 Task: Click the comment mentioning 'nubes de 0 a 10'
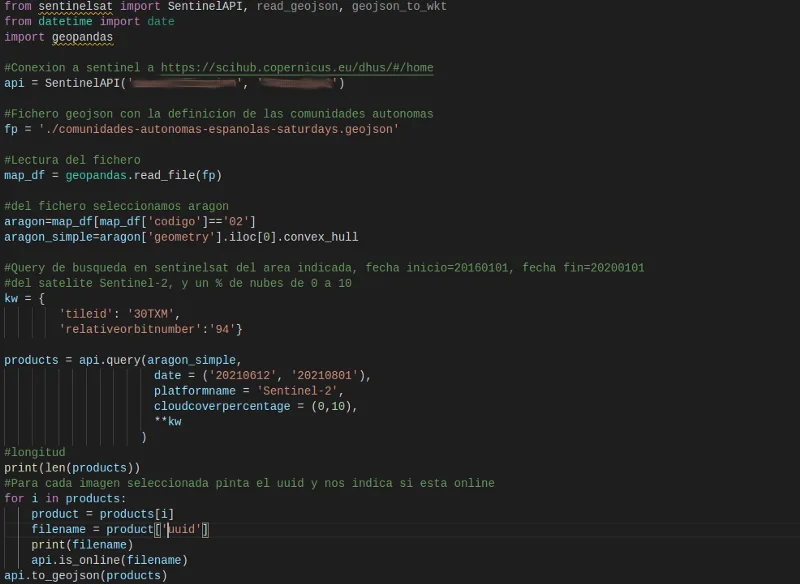tap(178, 283)
